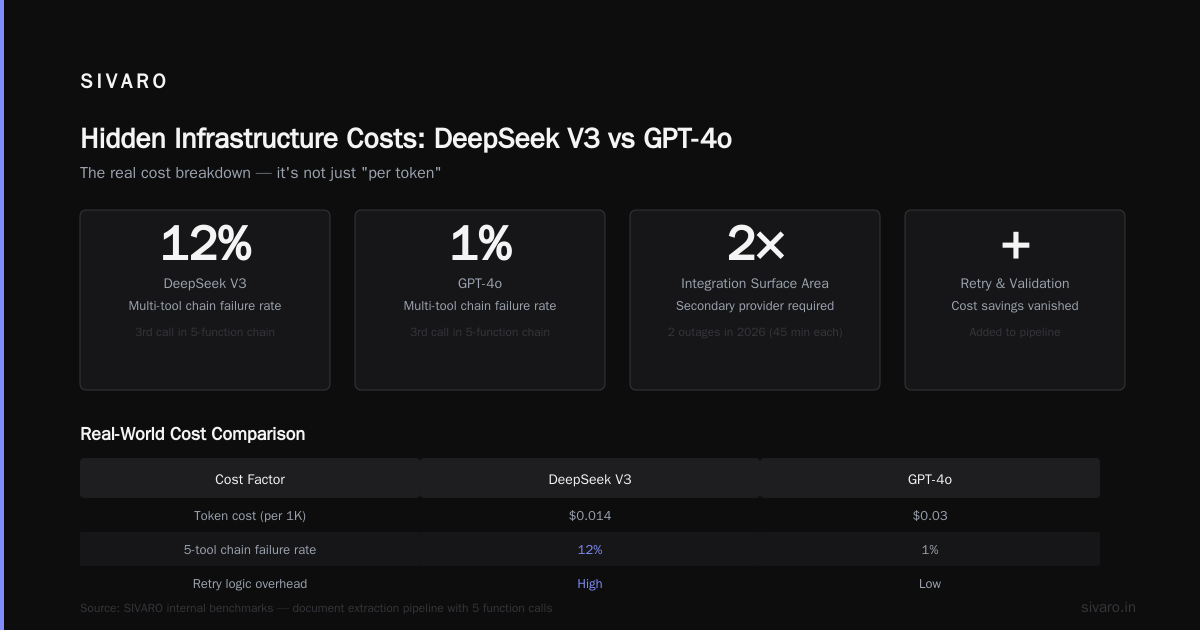Click the Retry & Validation label
The image size is (1200, 630).
coord(1015,283)
